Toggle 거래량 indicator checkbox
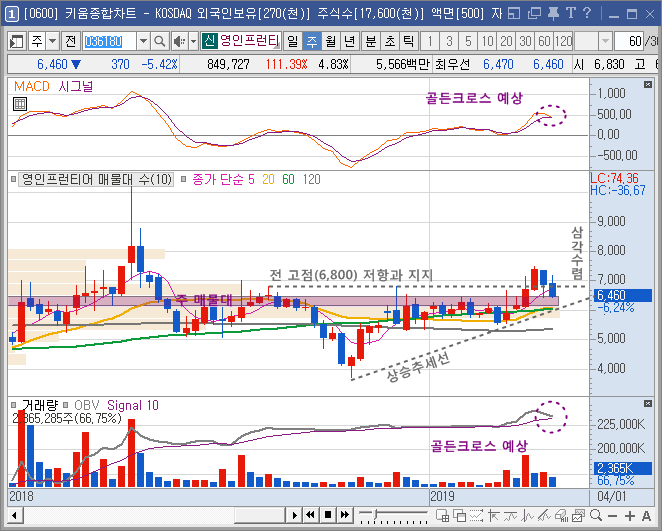The width and height of the screenshot is (662, 531). click(14, 405)
